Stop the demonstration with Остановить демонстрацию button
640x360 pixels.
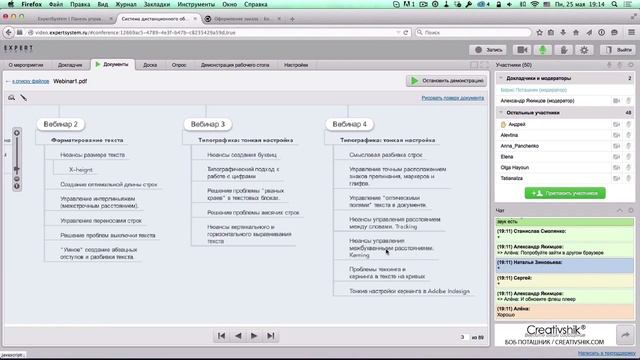coord(446,81)
